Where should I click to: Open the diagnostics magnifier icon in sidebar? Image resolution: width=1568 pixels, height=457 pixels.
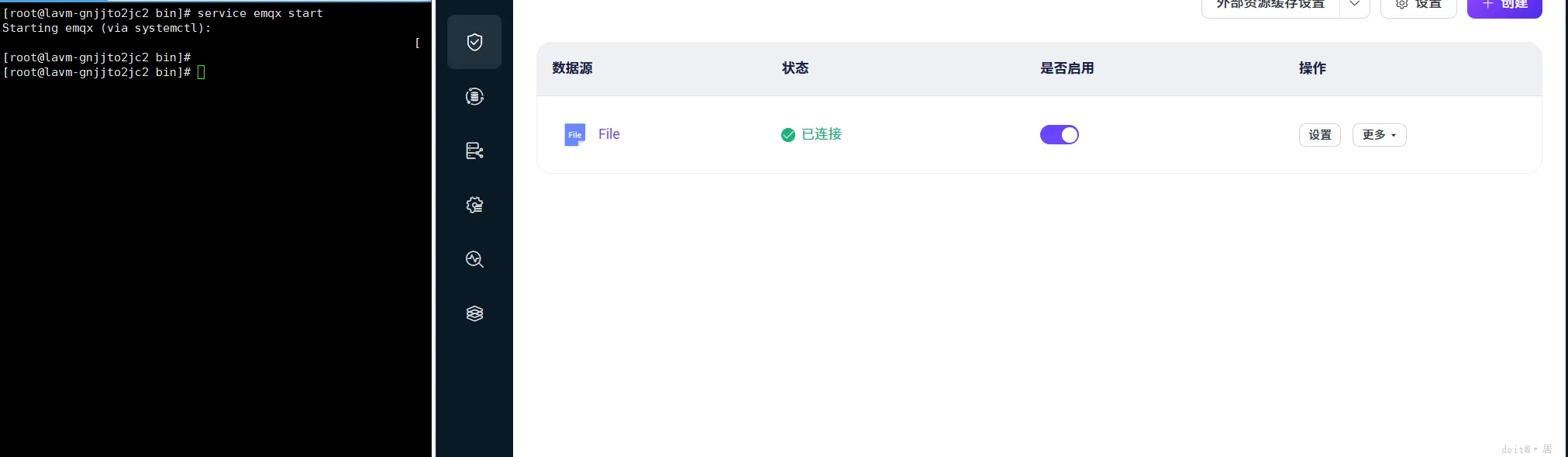(x=474, y=259)
